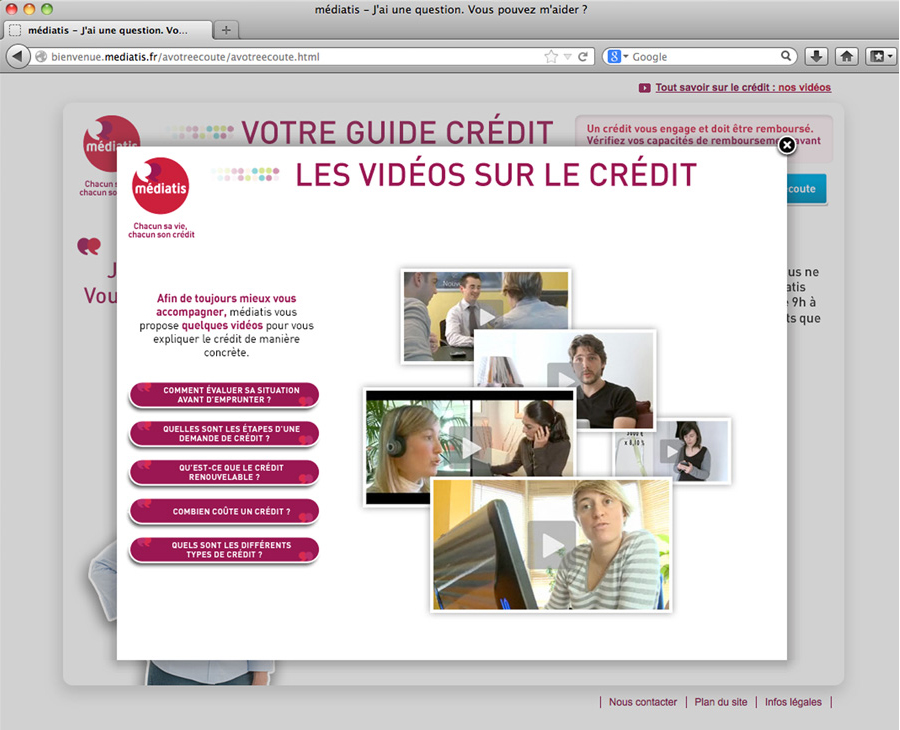Choose 'Quels sont les différents types de crédit'
Image resolution: width=900 pixels, height=730 pixels.
224,551
